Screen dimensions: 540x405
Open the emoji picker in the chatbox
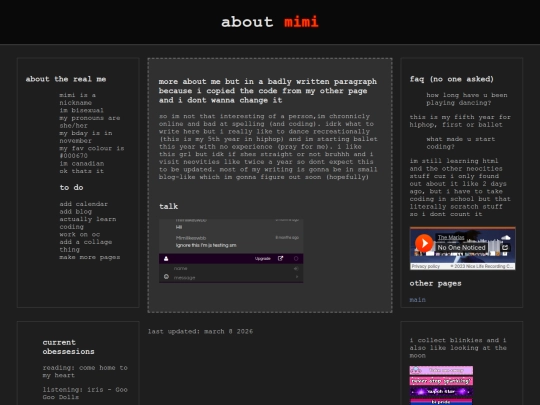point(166,277)
